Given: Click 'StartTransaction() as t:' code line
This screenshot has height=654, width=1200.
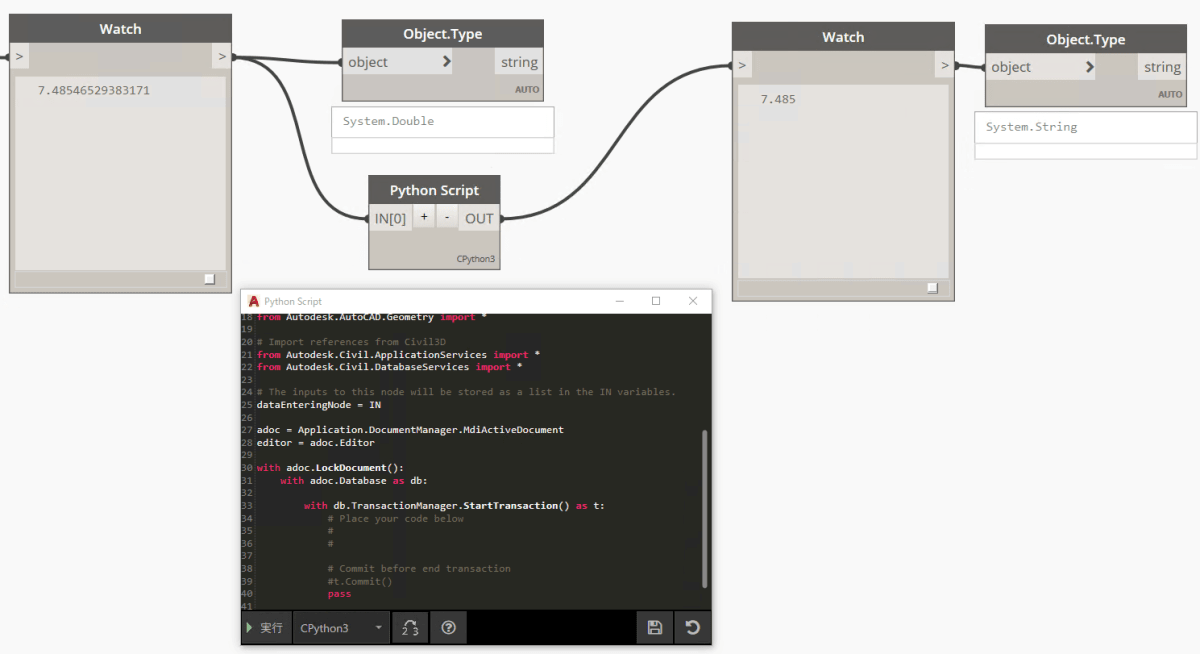Looking at the screenshot, I should pyautogui.click(x=454, y=505).
